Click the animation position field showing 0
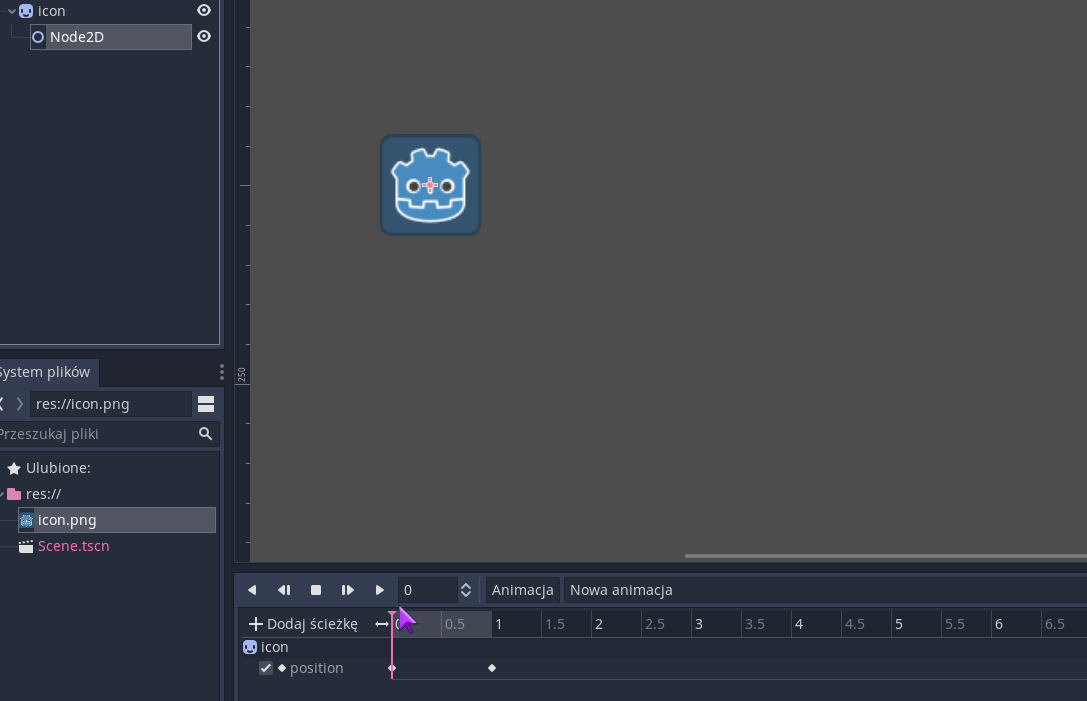 tap(427, 590)
